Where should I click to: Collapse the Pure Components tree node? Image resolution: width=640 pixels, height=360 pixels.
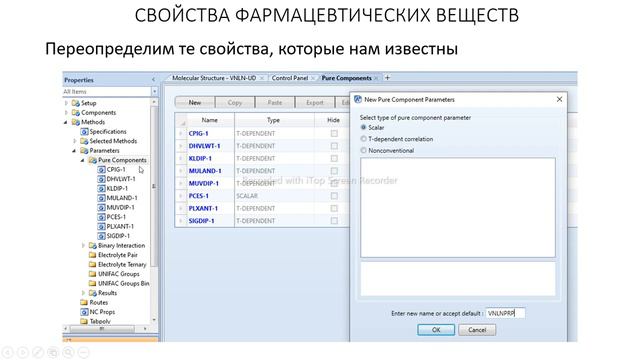83,160
